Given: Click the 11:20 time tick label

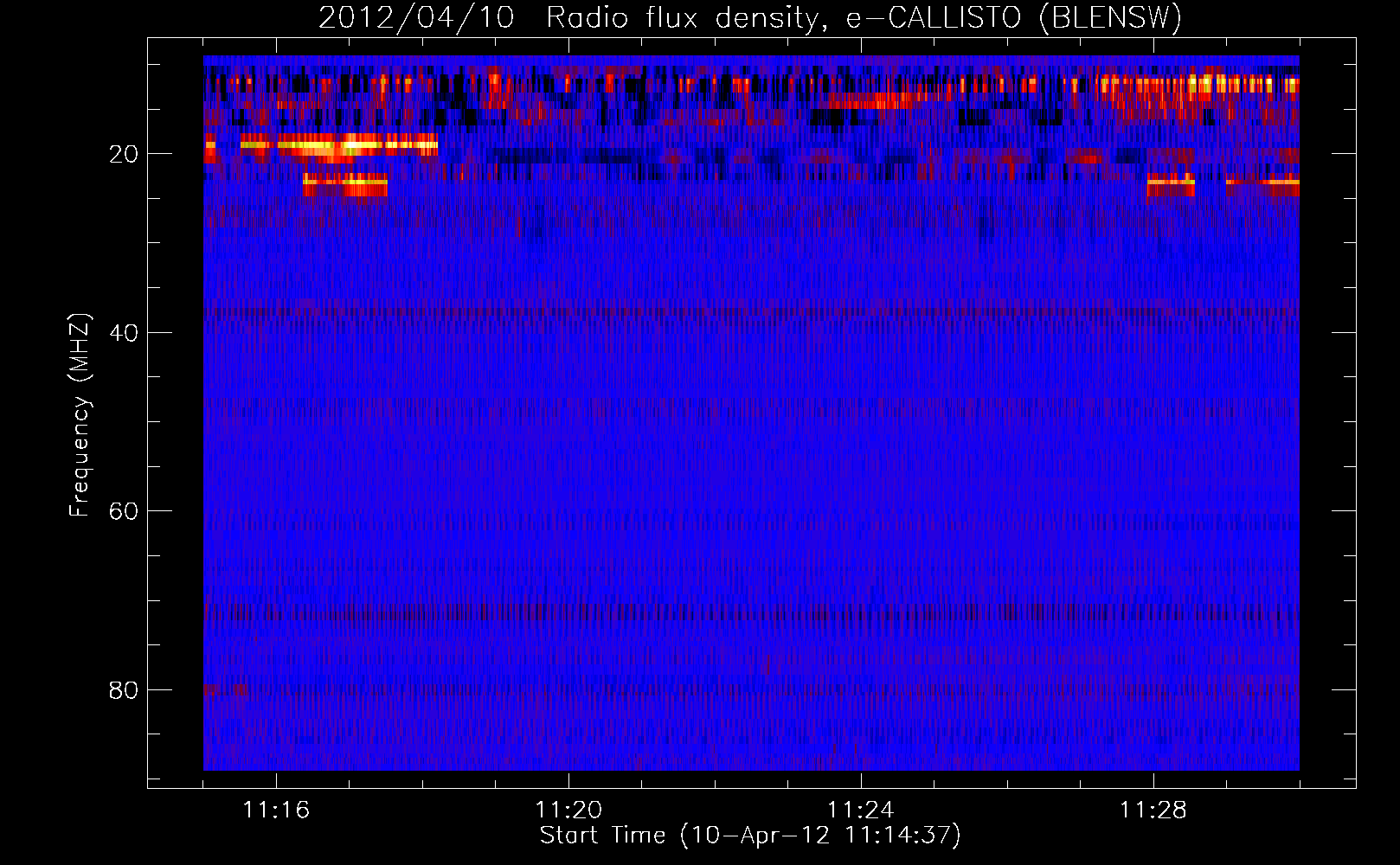Looking at the screenshot, I should pyautogui.click(x=568, y=811).
